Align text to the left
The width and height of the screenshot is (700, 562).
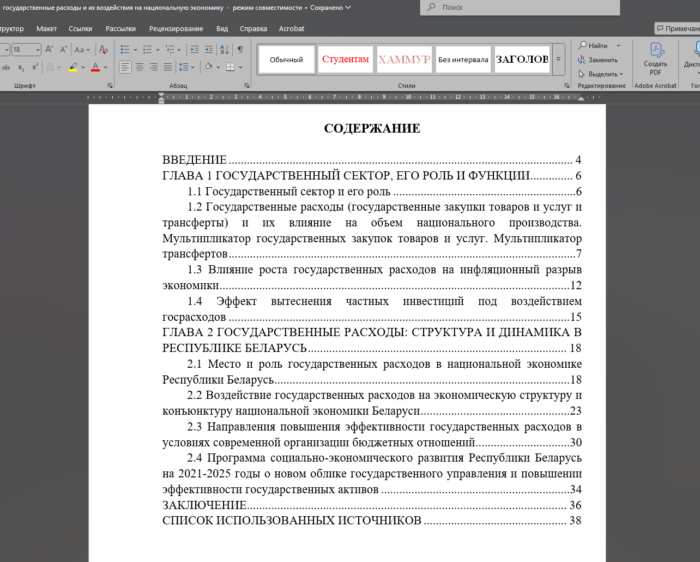125,67
